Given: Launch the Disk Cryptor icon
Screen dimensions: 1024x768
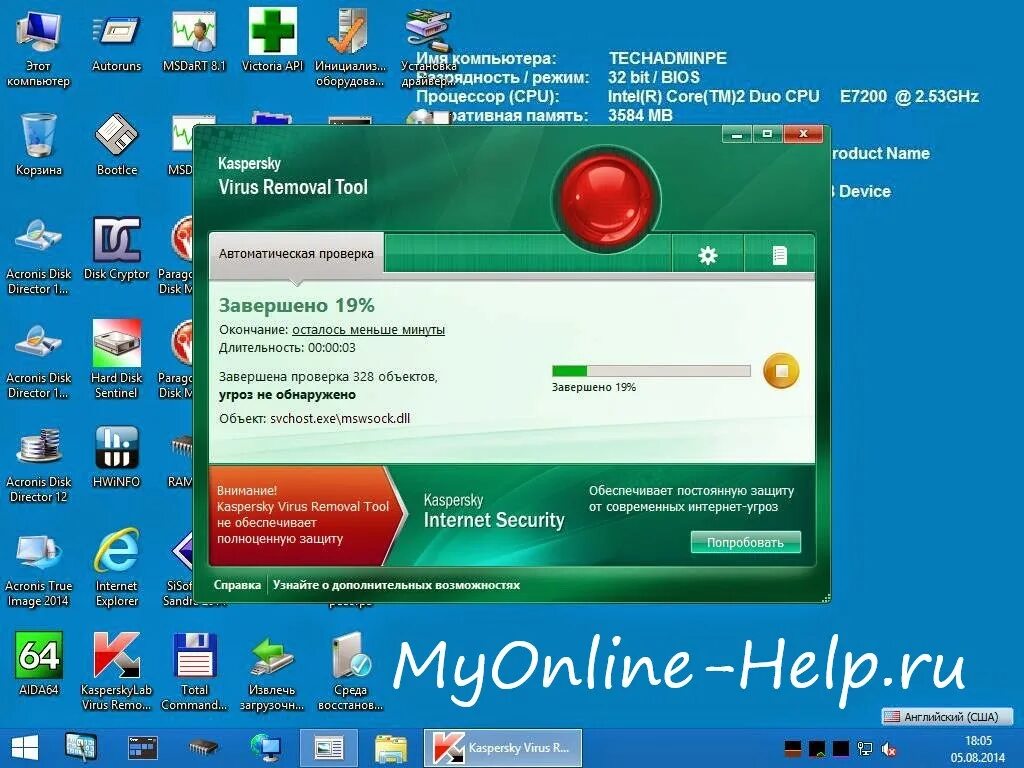Looking at the screenshot, I should click(116, 249).
